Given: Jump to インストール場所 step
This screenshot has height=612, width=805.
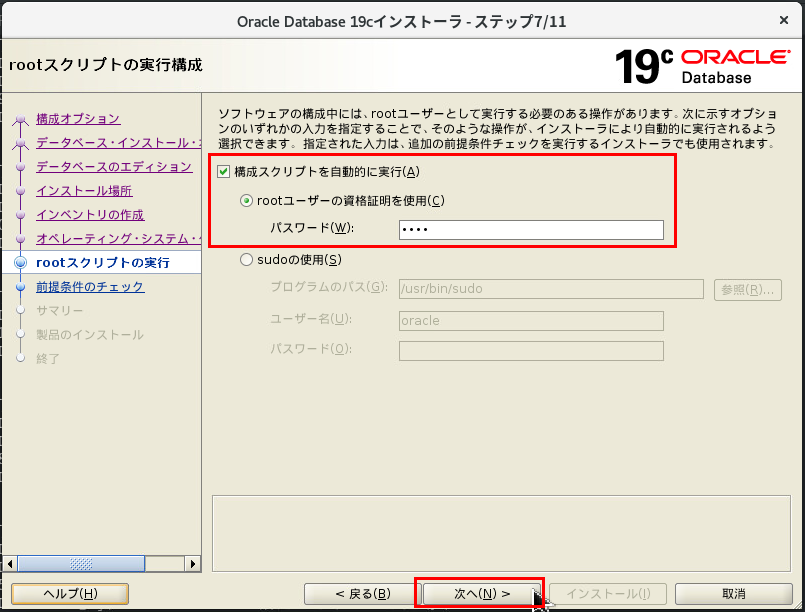Looking at the screenshot, I should [x=84, y=191].
